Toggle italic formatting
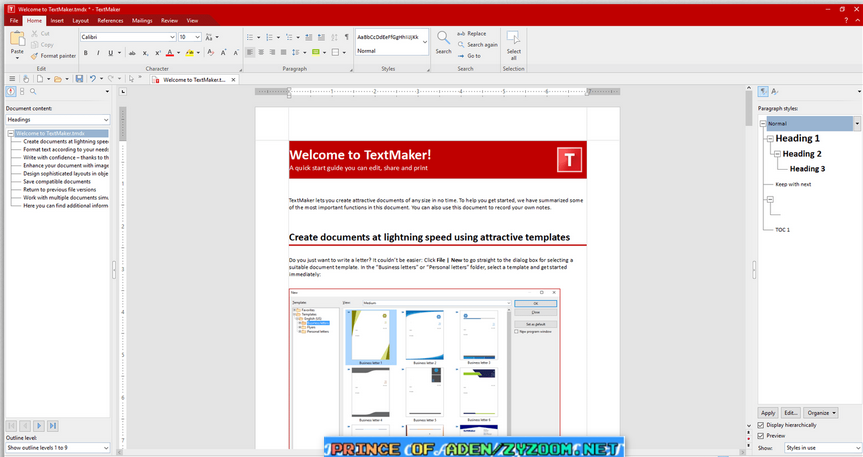Viewport: 863px width, 457px height. (98, 53)
